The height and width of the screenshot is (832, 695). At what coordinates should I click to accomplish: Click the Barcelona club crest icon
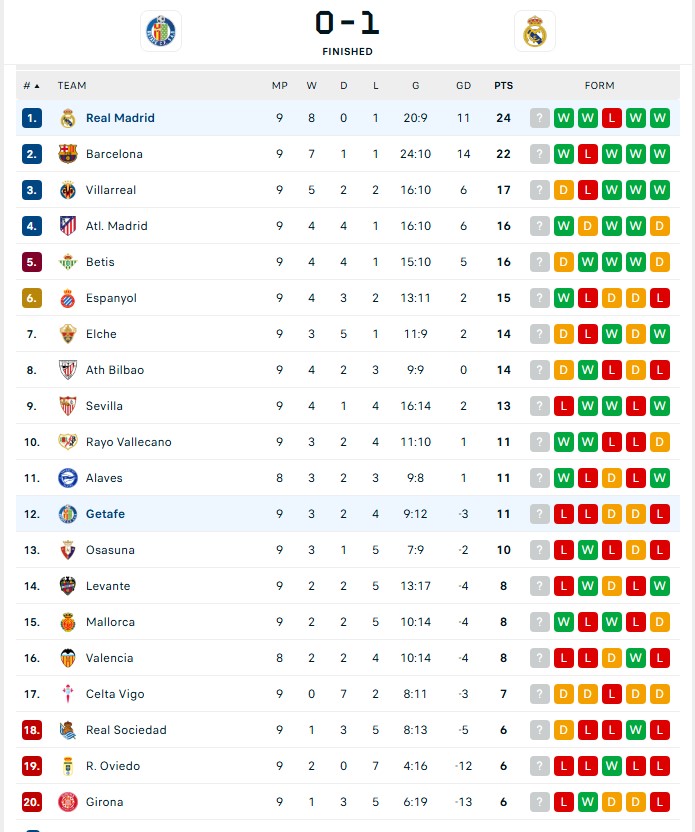coord(68,154)
